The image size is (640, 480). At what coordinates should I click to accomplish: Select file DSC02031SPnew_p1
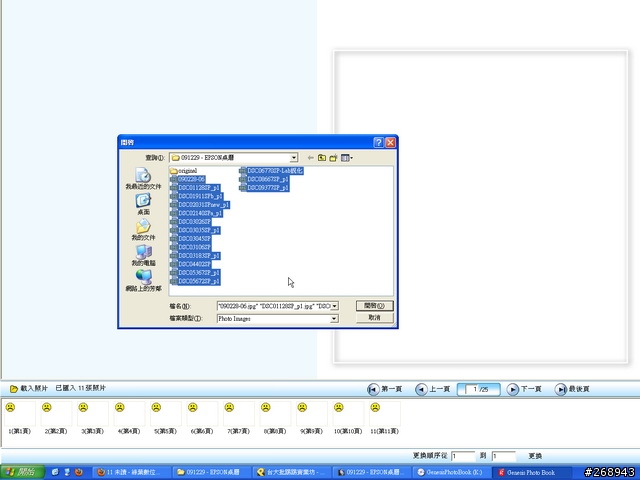(200, 204)
